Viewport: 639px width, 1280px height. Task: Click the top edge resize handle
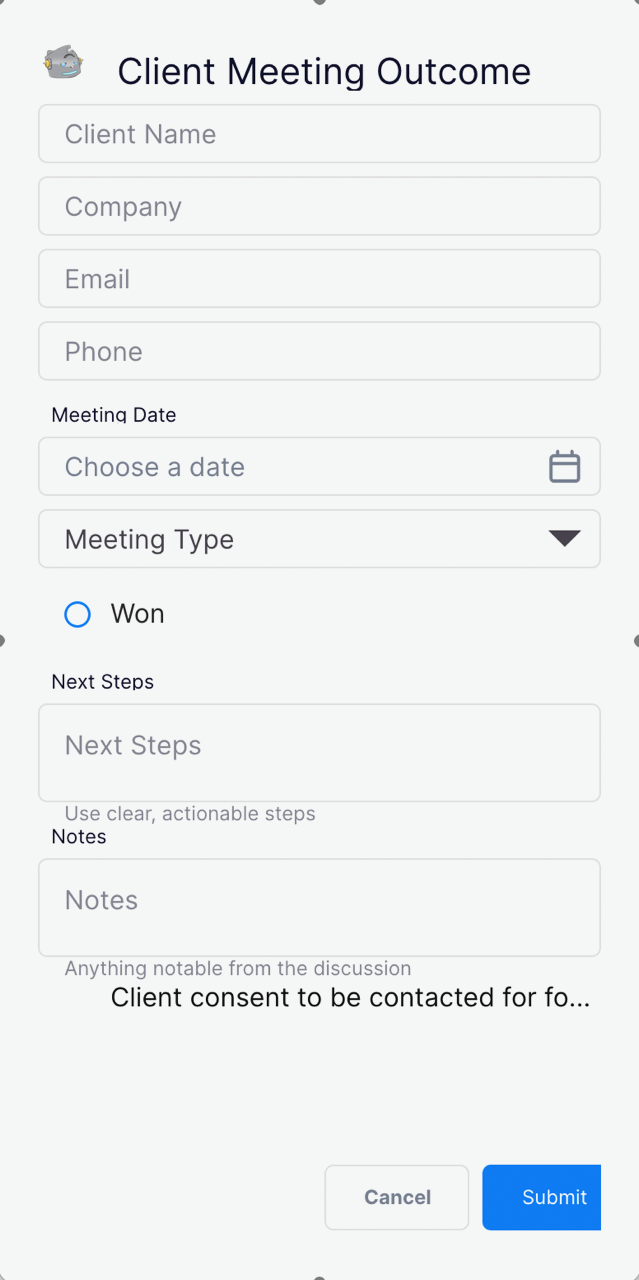point(319,2)
